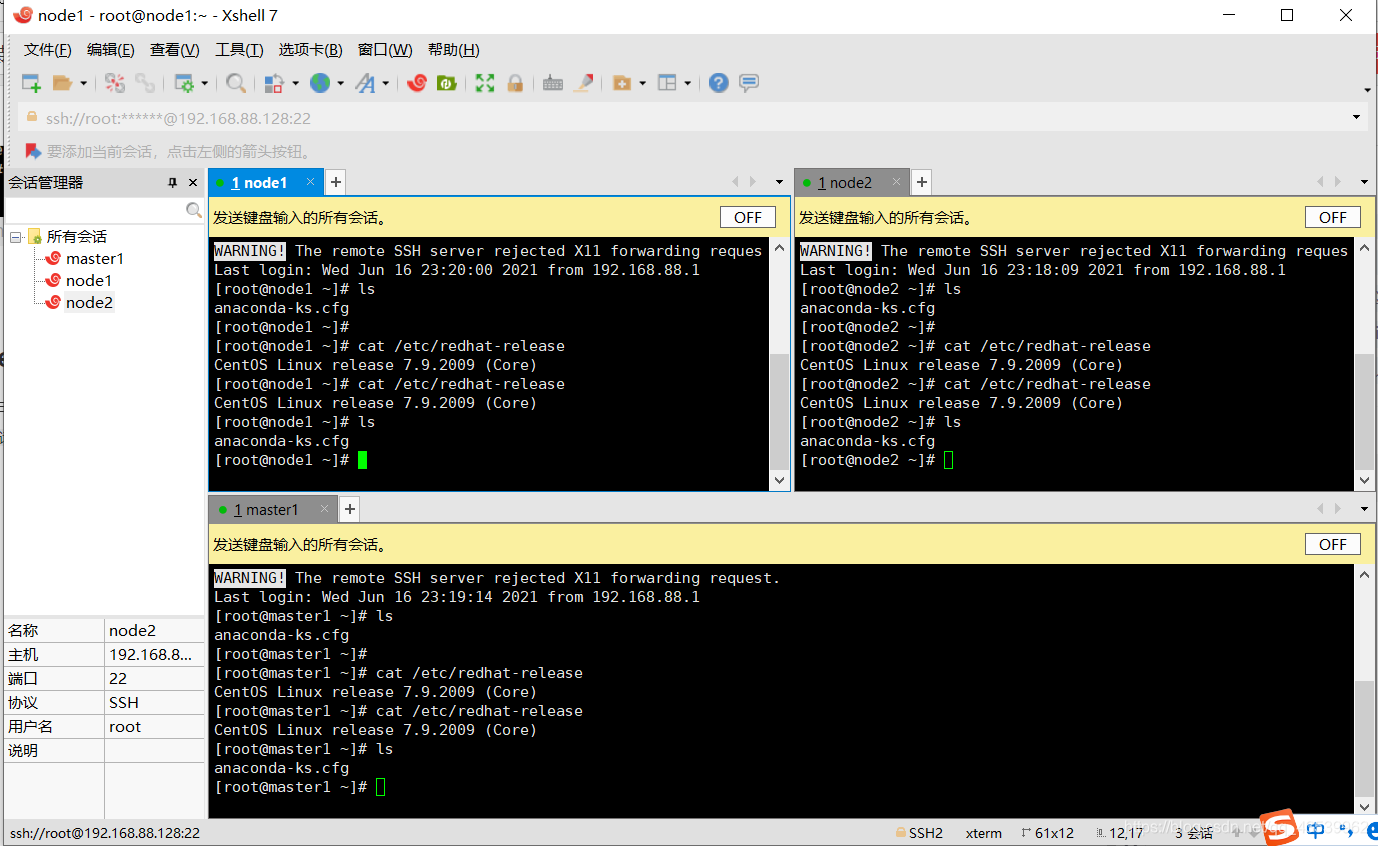Screen dimensions: 1378x846
Task: Open tab list dropdown in node2 pane
Action: [x=1365, y=182]
